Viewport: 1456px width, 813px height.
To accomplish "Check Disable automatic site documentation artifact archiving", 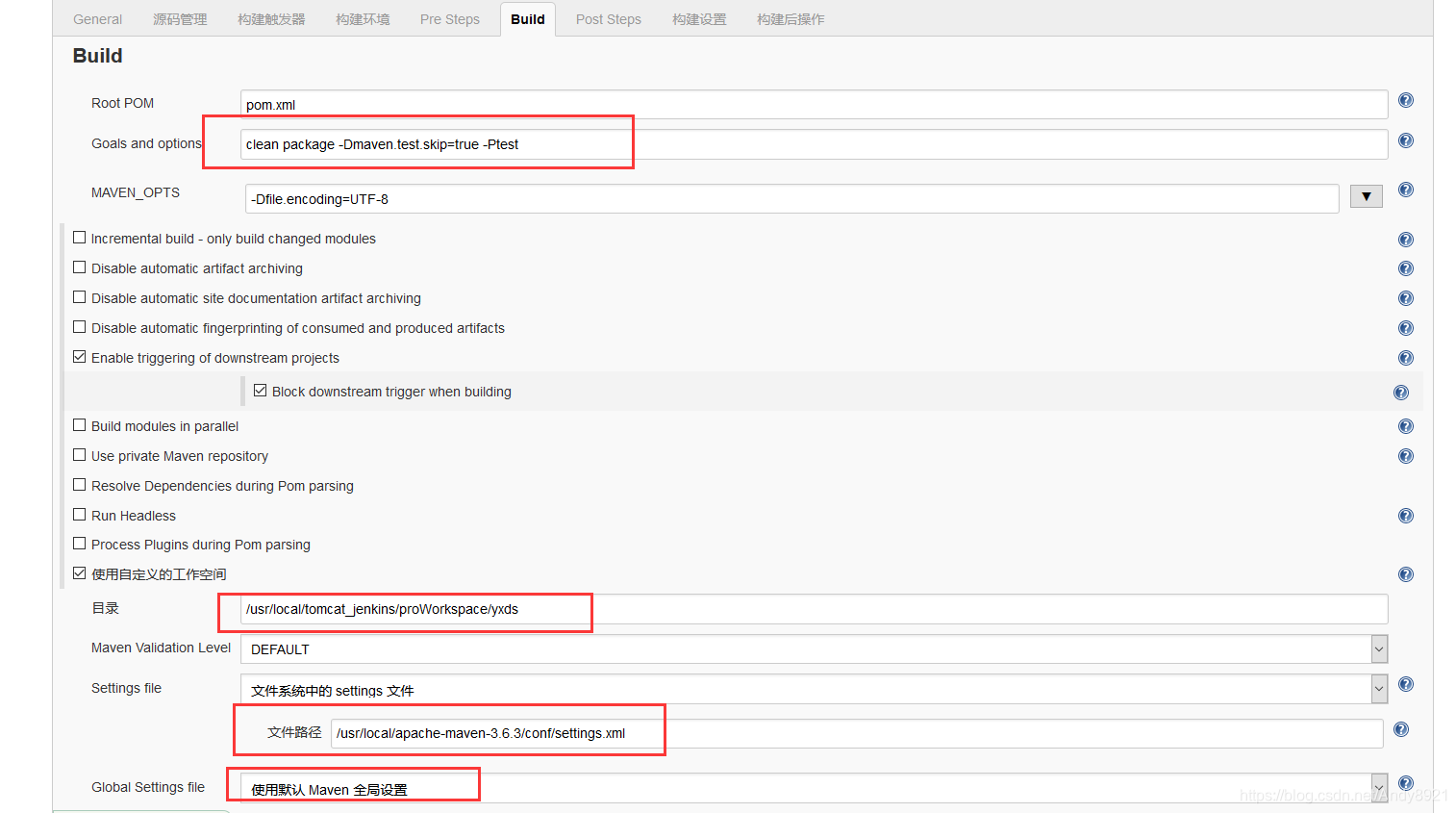I will pyautogui.click(x=80, y=297).
